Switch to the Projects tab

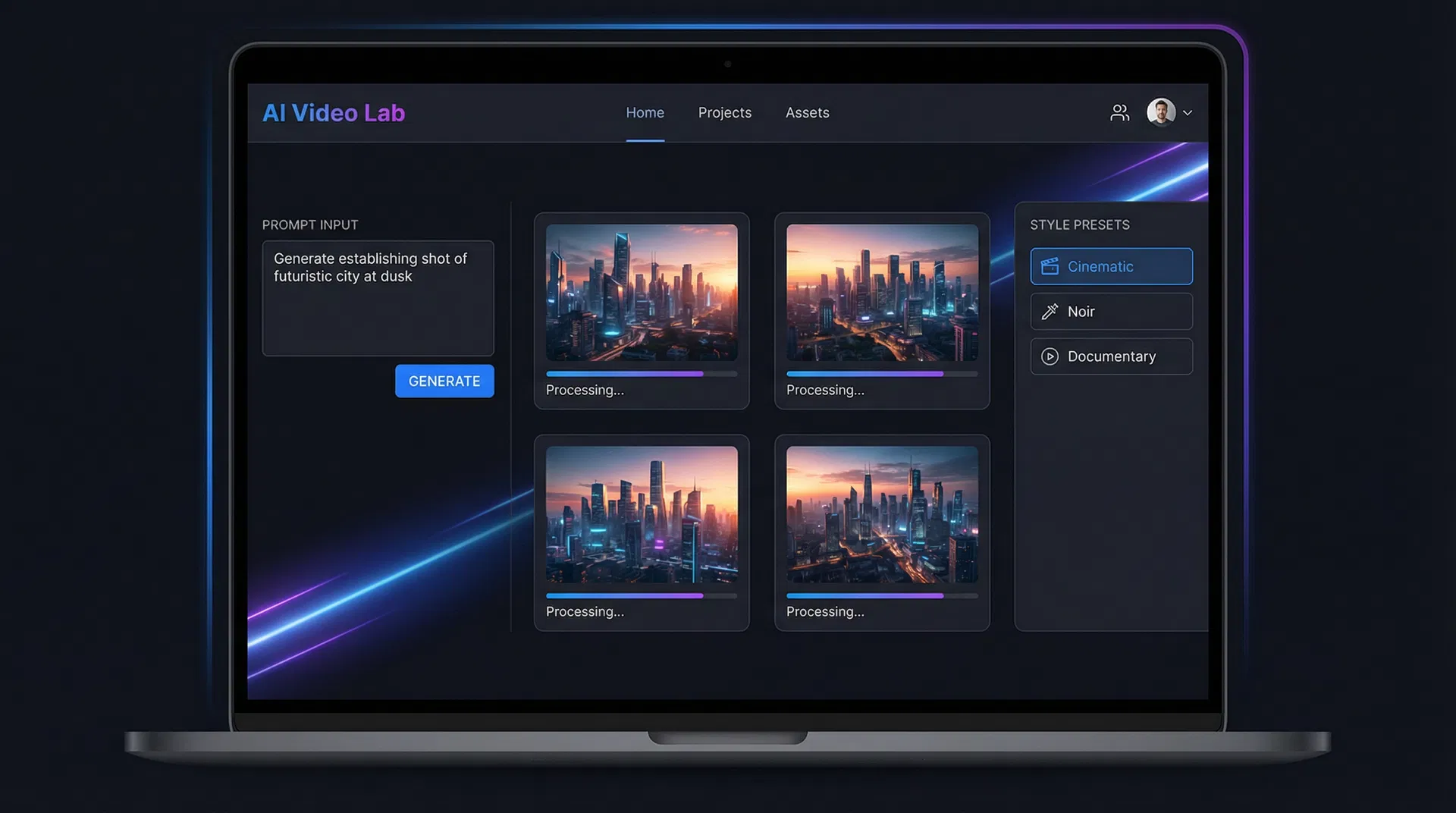tap(724, 113)
